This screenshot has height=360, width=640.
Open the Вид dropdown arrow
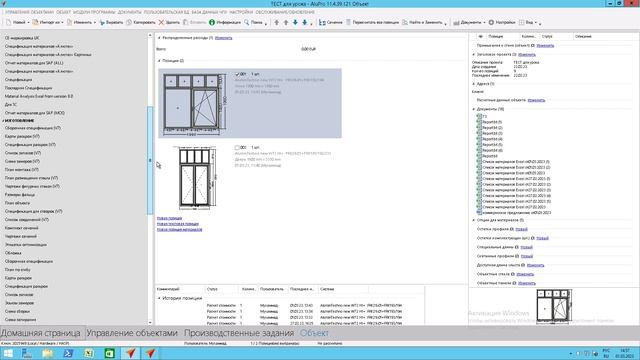[536, 22]
